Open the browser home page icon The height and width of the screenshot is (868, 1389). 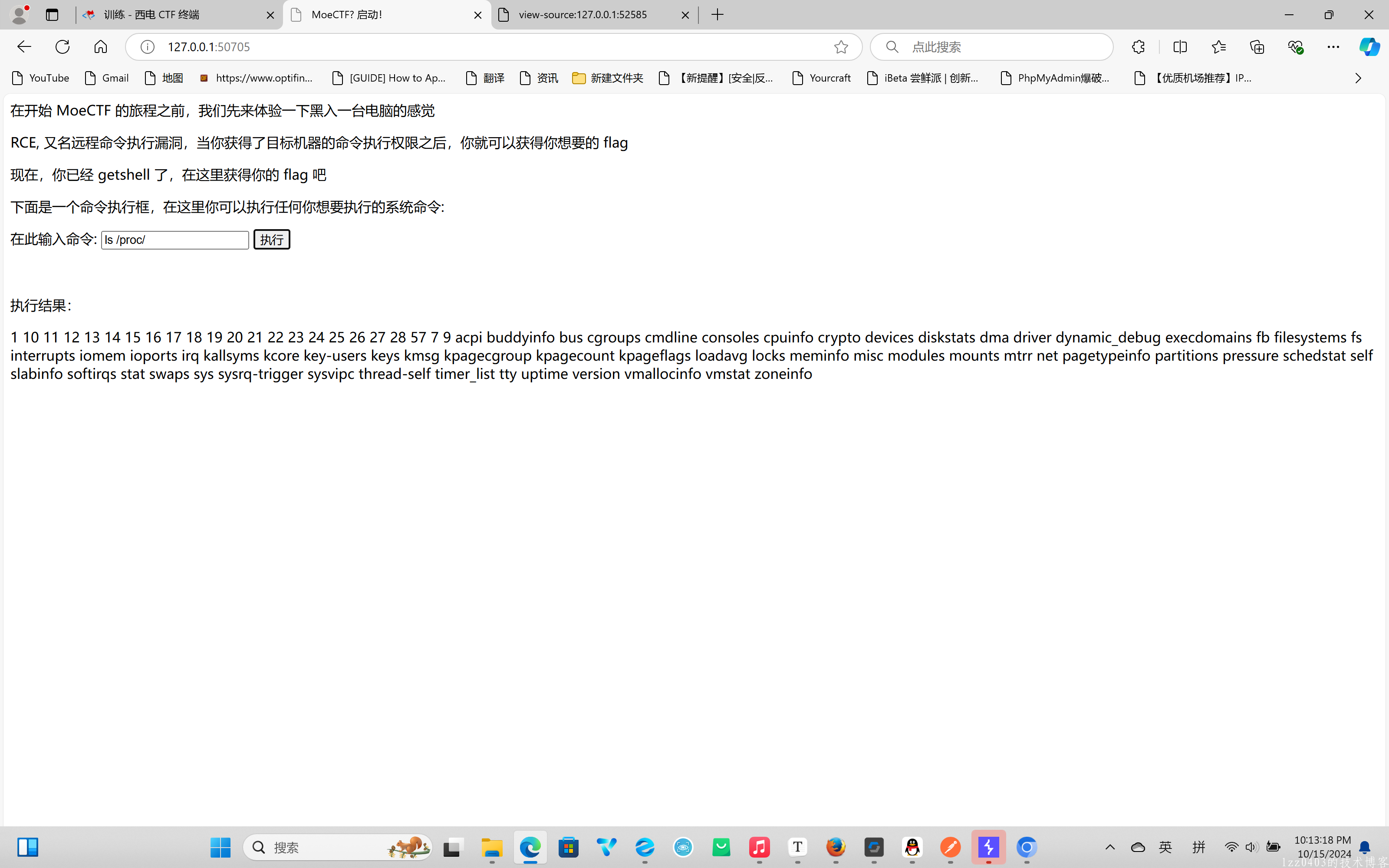coord(100,46)
